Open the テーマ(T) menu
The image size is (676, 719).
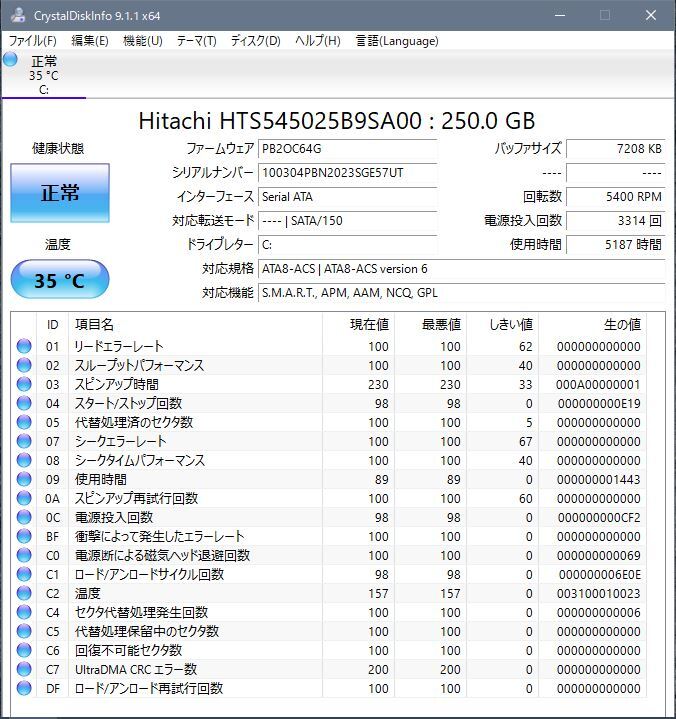pos(196,41)
